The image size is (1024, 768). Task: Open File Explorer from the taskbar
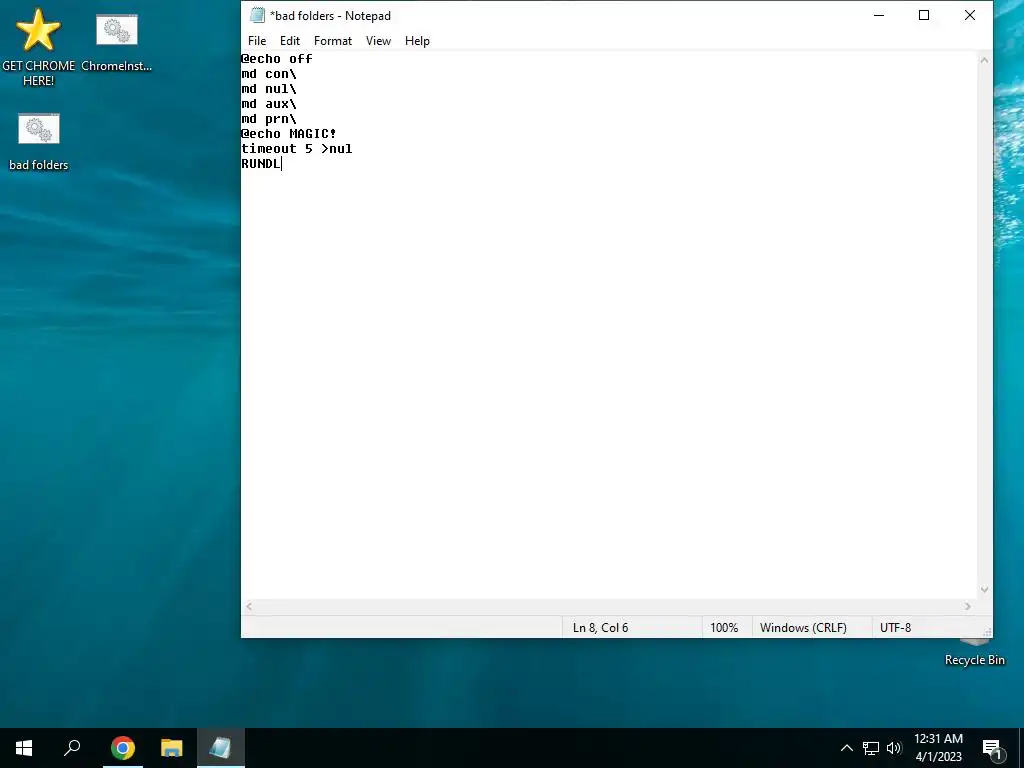pyautogui.click(x=172, y=748)
